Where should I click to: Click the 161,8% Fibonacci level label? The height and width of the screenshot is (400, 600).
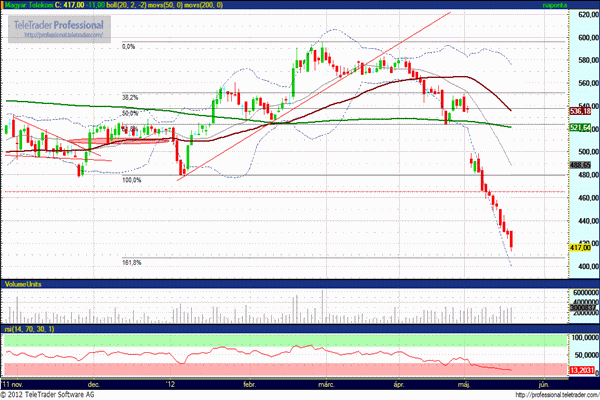point(132,263)
